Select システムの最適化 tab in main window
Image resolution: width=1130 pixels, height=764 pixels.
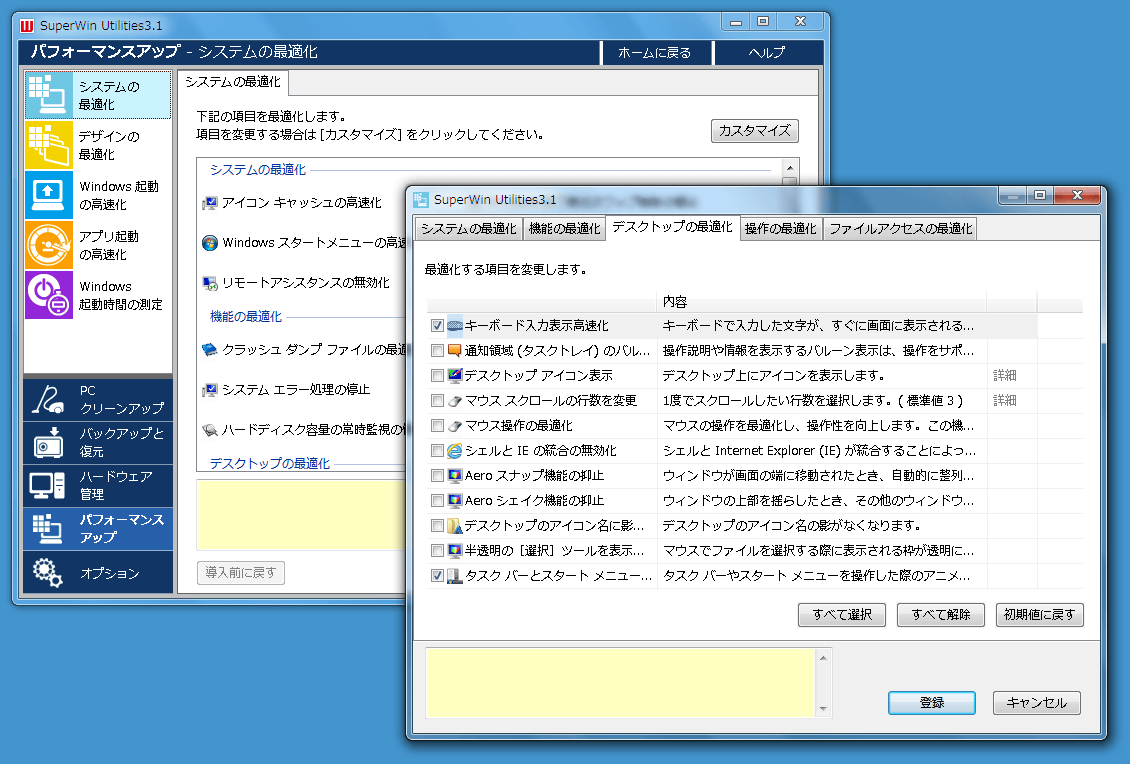pos(233,82)
